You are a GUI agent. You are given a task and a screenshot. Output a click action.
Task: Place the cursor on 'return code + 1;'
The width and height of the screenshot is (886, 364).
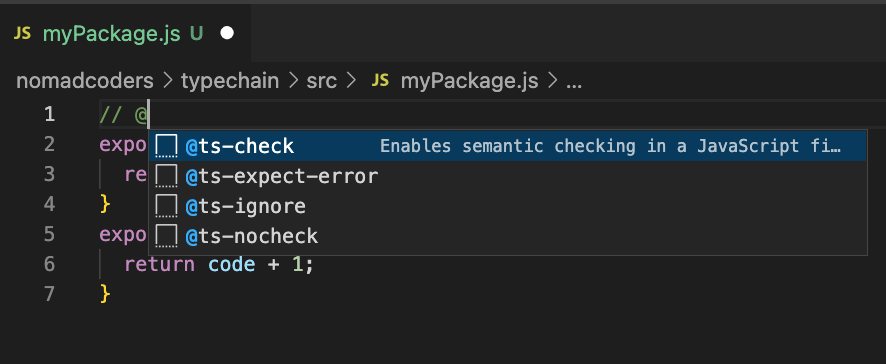[219, 264]
